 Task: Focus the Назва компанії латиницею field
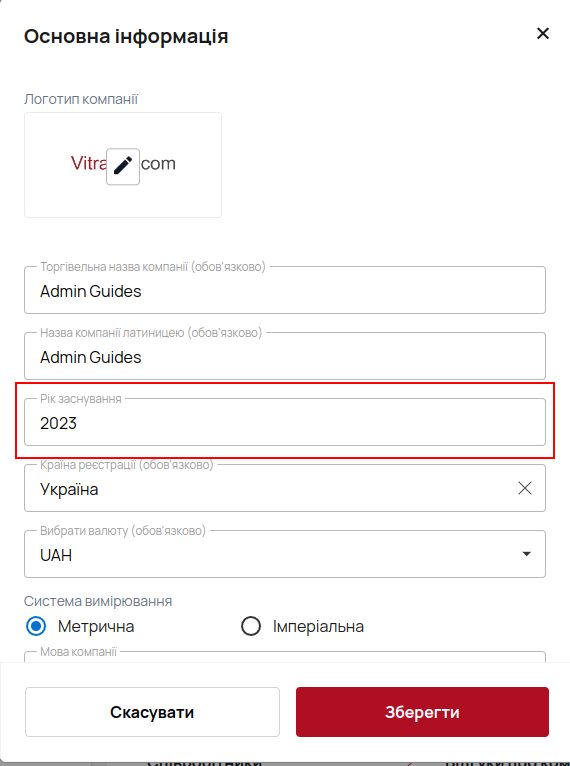click(x=285, y=356)
